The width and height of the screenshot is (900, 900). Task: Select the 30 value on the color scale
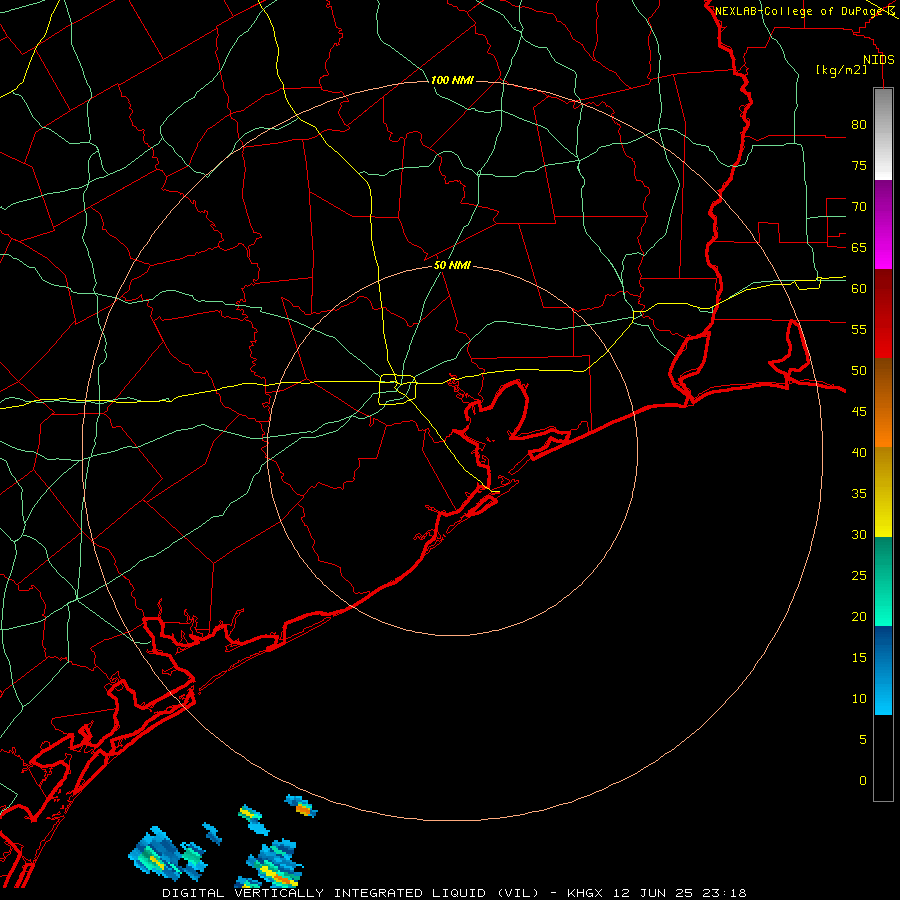(x=859, y=534)
